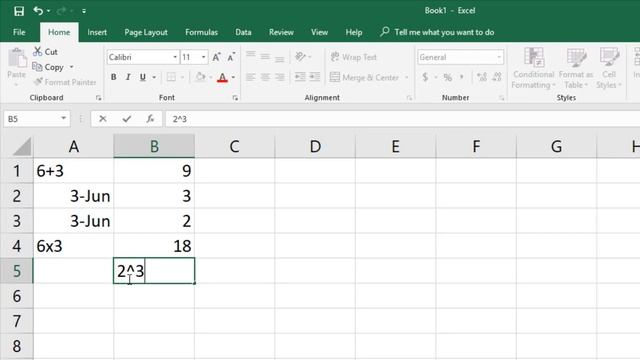Viewport: 640px width, 360px height.
Task: Customize the Quick Access Toolbar
Action: click(x=84, y=11)
